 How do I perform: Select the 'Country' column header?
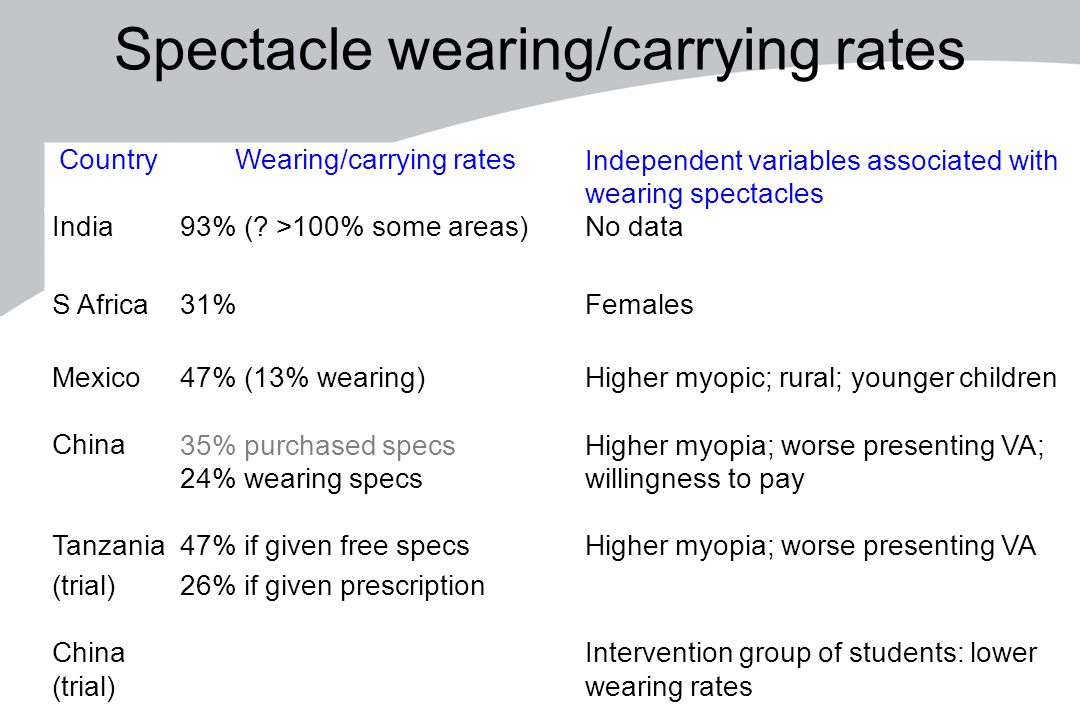click(x=108, y=161)
